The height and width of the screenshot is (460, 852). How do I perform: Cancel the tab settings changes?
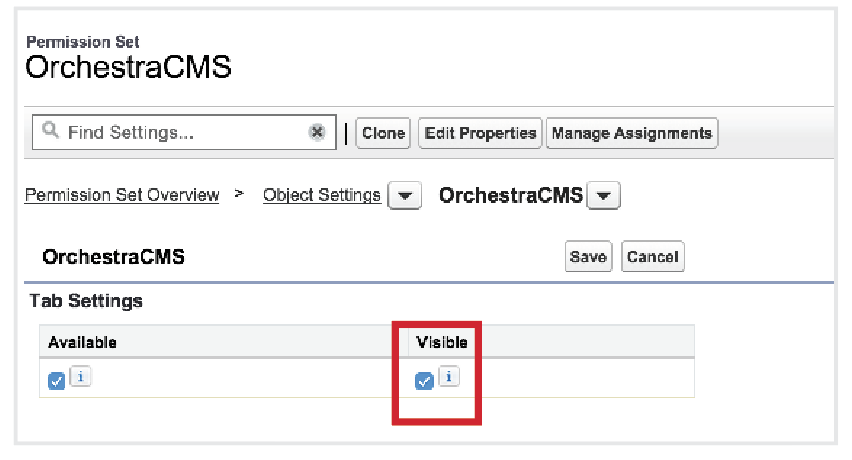[652, 257]
